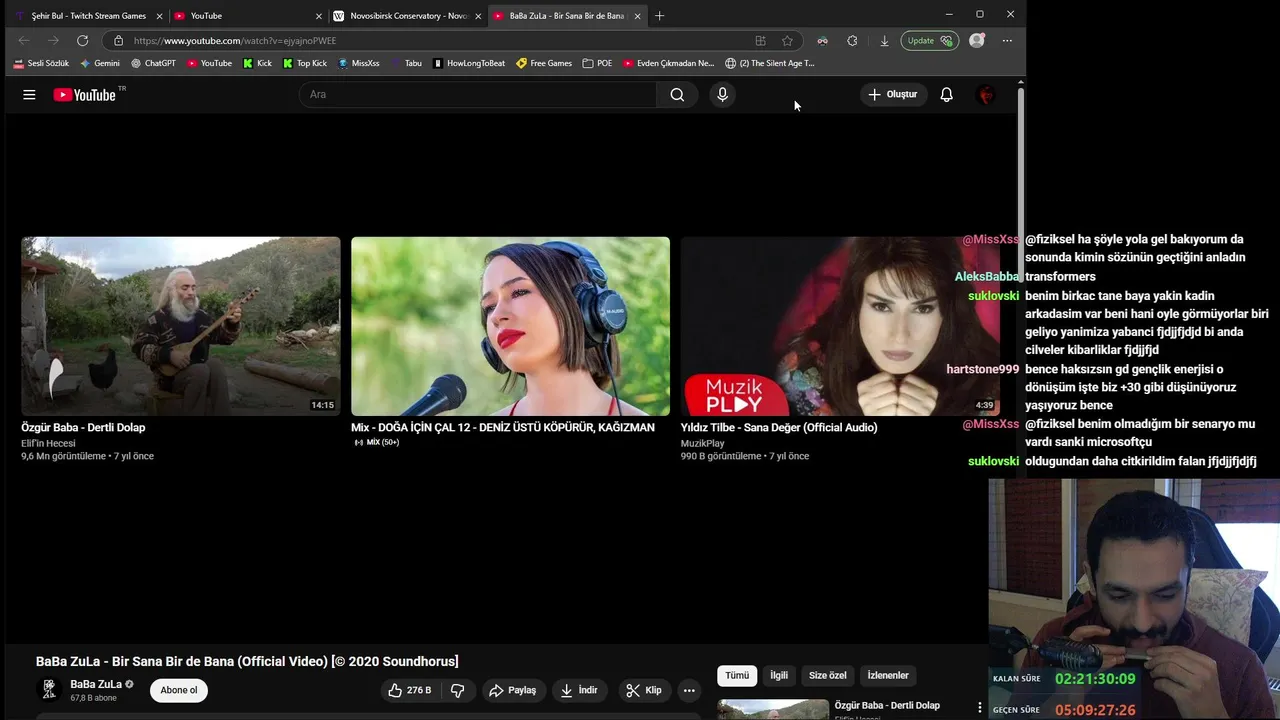Open a new browser tab
Viewport: 1280px width, 720px height.
pos(659,16)
